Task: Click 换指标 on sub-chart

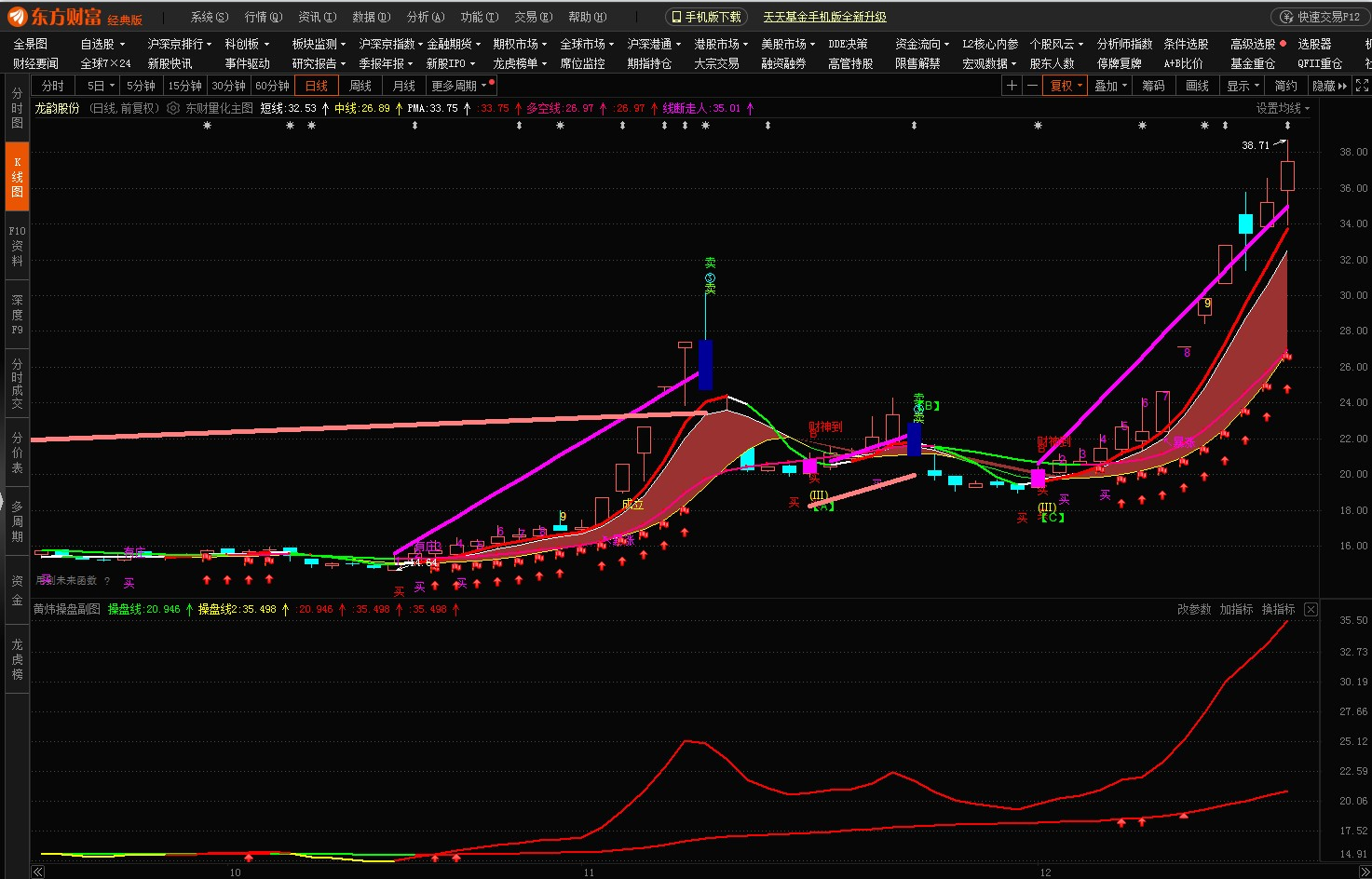Action: point(1278,609)
